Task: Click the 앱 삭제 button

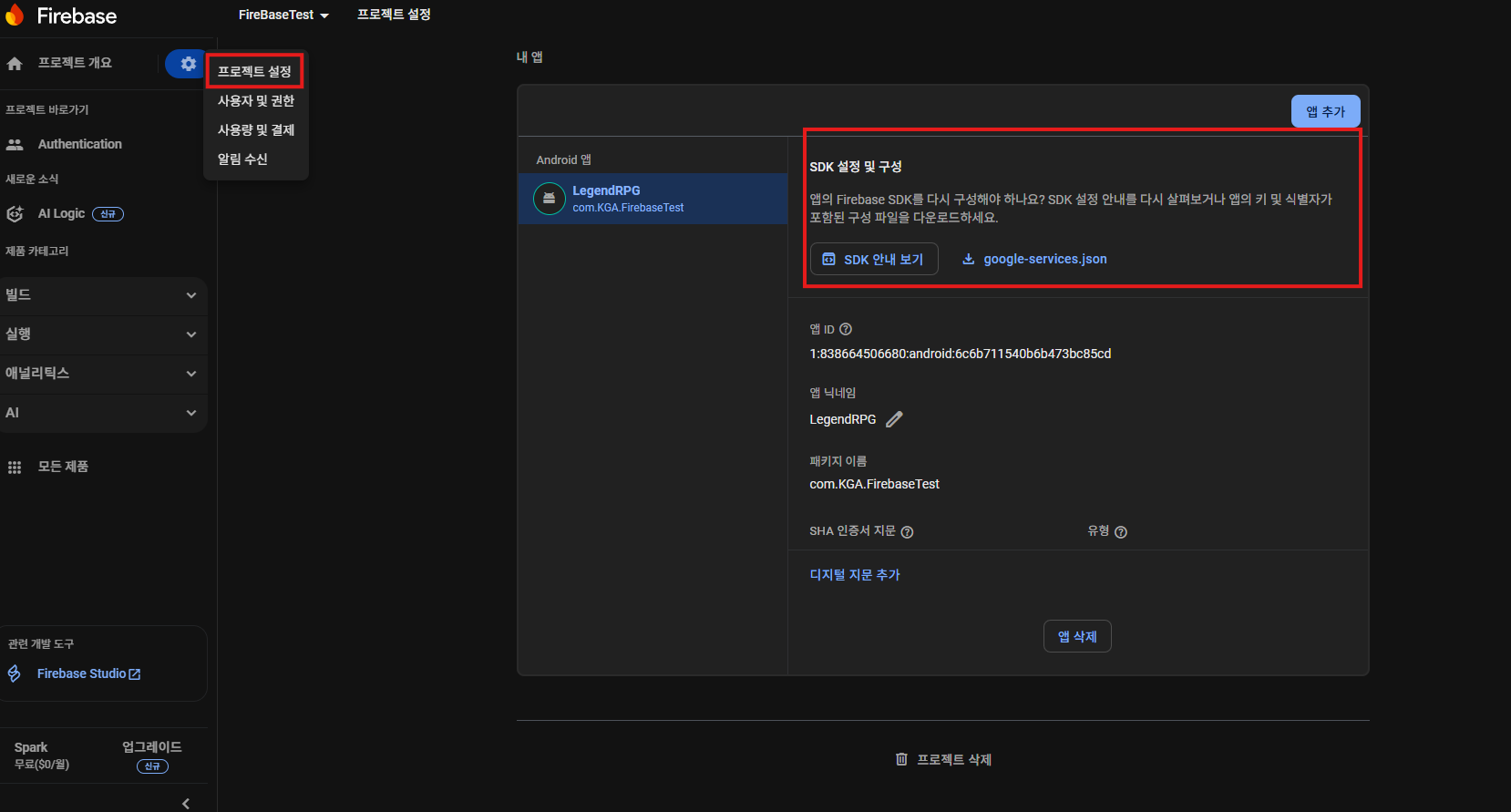Action: [1077, 636]
